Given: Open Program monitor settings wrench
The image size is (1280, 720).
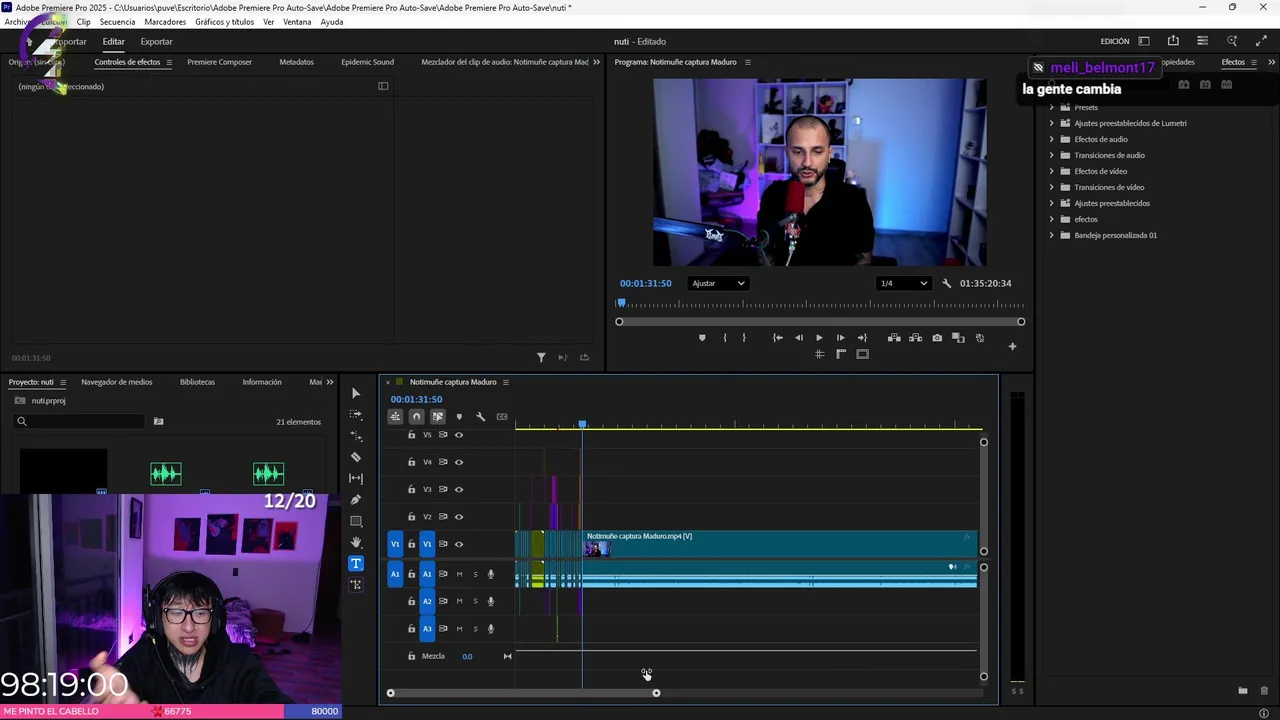Looking at the screenshot, I should coord(946,283).
